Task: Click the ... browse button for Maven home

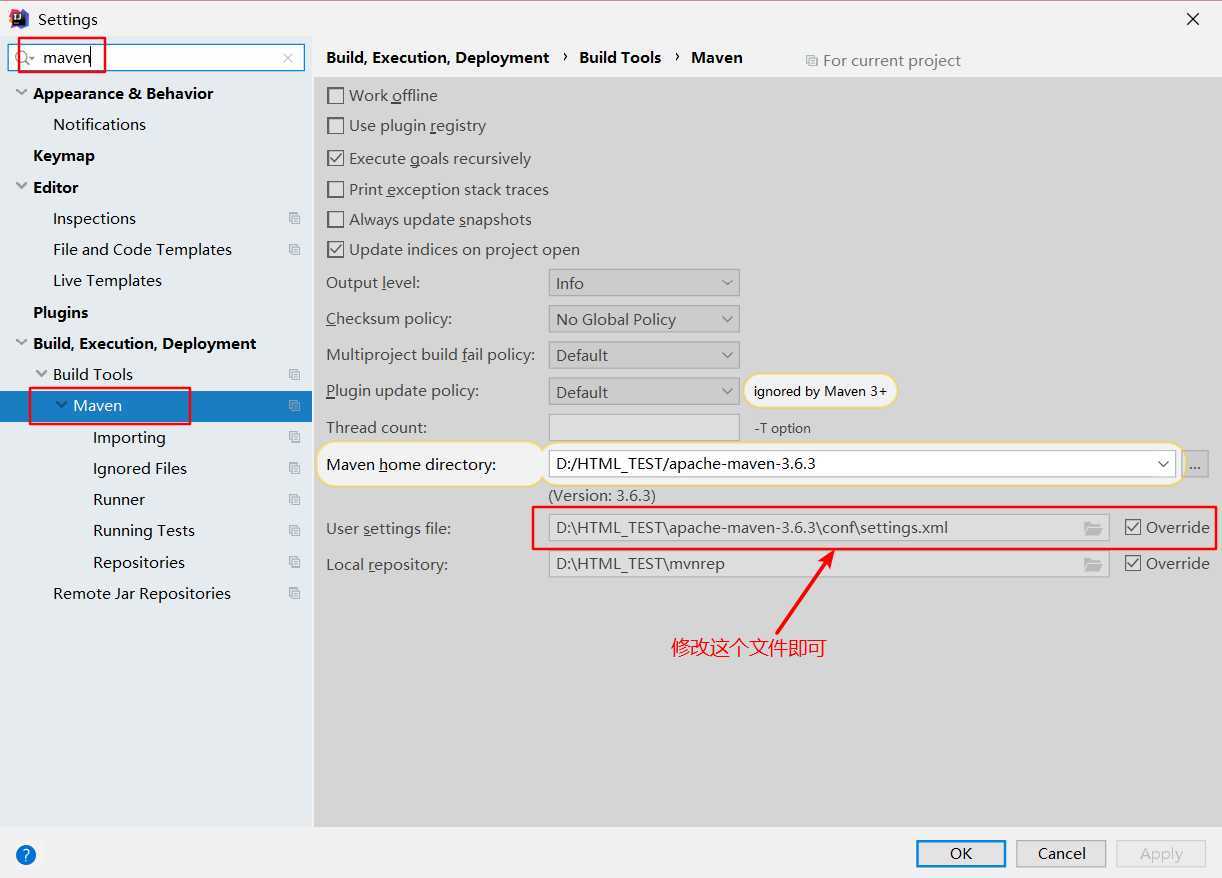Action: pyautogui.click(x=1196, y=464)
